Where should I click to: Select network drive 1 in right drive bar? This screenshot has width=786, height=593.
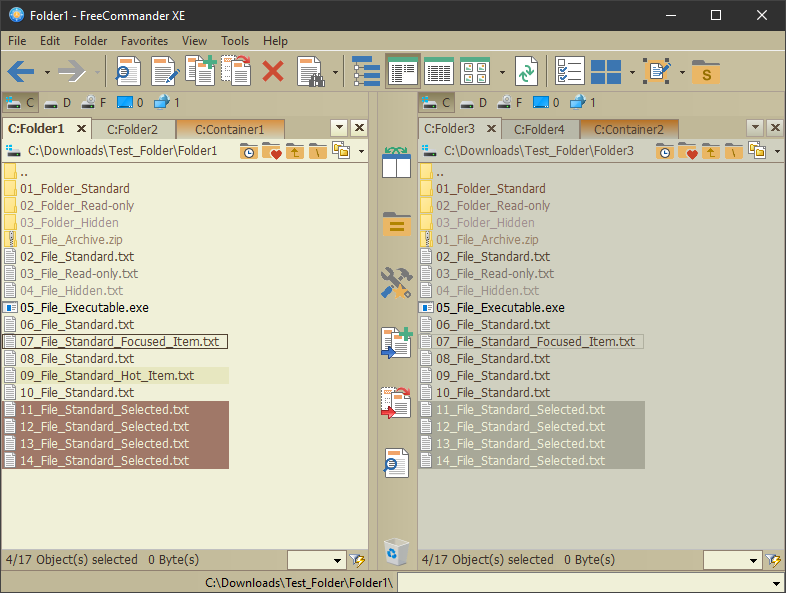pyautogui.click(x=583, y=103)
